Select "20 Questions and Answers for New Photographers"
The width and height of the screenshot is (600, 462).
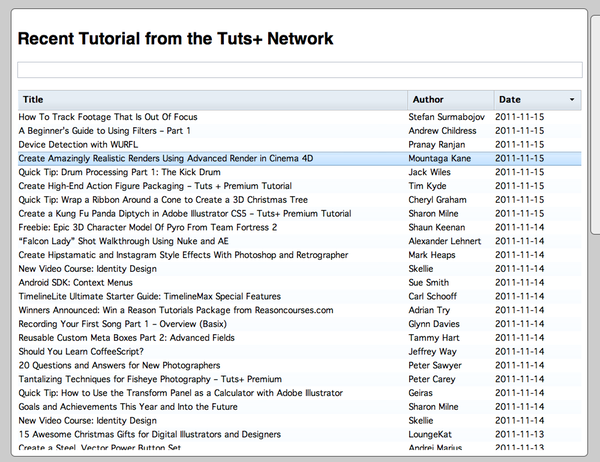(300, 365)
